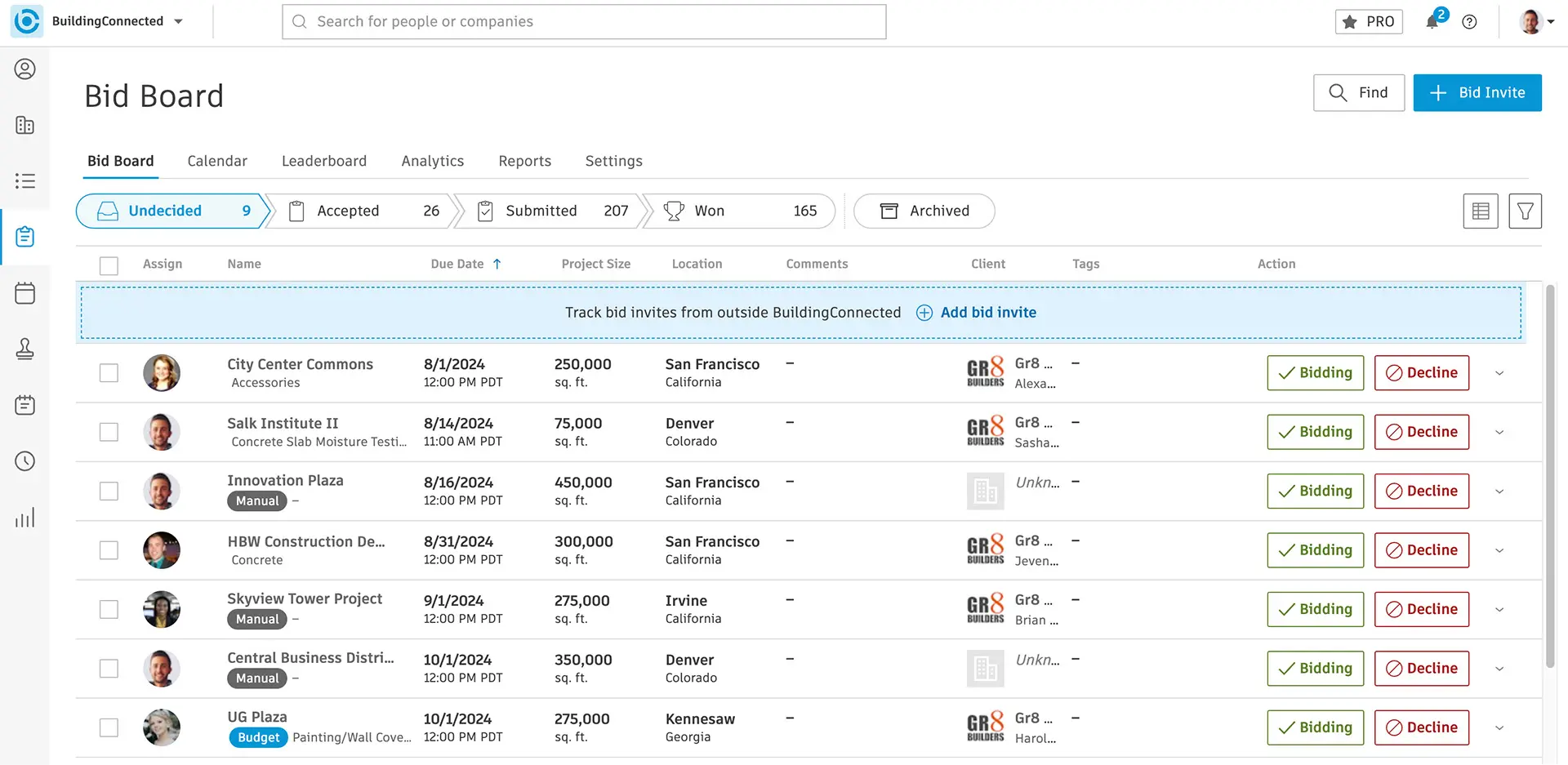Click the Find button

coord(1359,92)
